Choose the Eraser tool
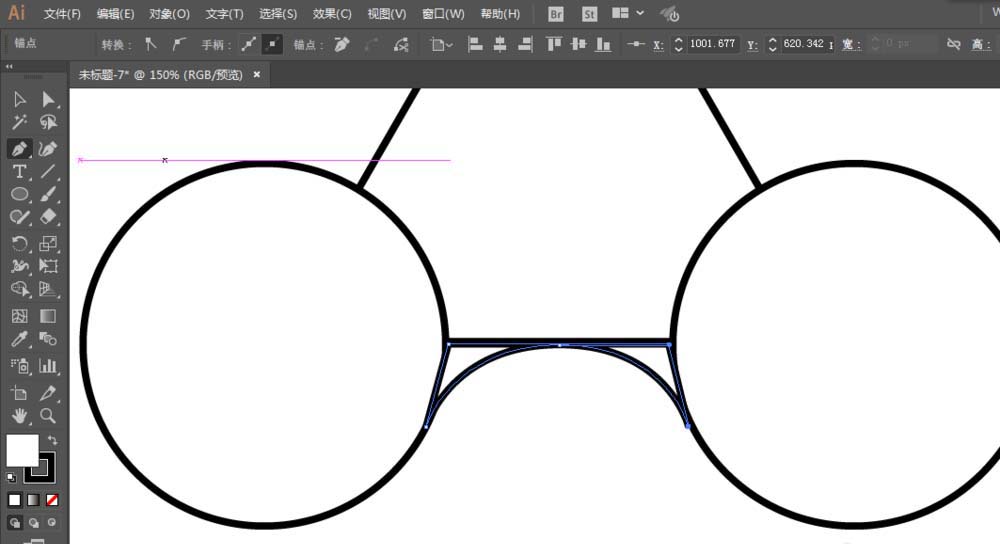This screenshot has height=544, width=1000. click(x=48, y=217)
